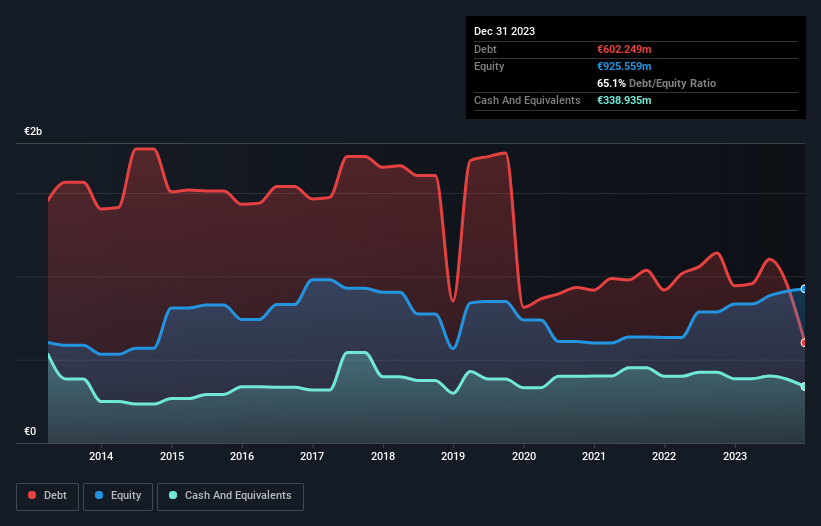Click the 2015 x-axis label
Viewport: 821px width, 526px height.
pos(172,456)
